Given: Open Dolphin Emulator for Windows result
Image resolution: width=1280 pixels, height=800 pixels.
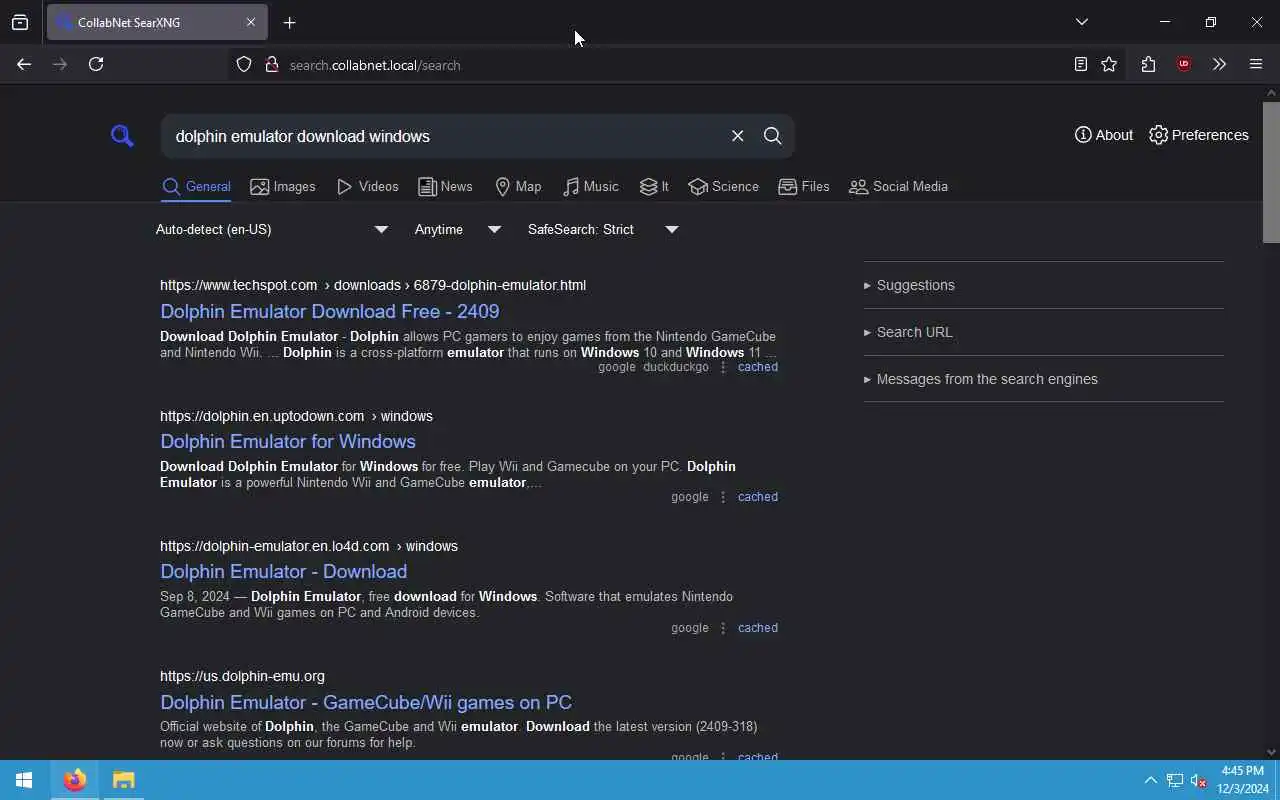Looking at the screenshot, I should (288, 441).
